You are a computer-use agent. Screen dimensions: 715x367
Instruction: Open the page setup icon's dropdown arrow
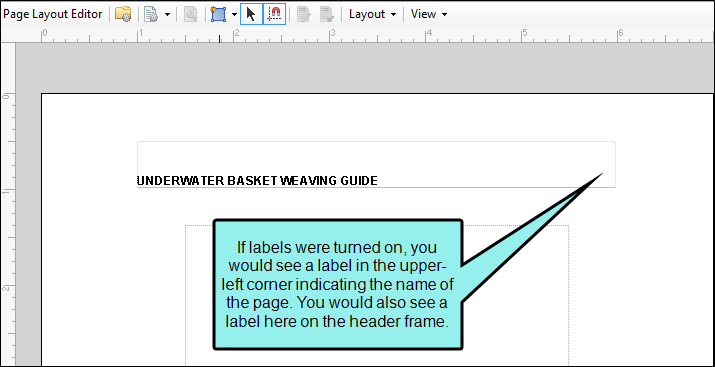[x=167, y=15]
